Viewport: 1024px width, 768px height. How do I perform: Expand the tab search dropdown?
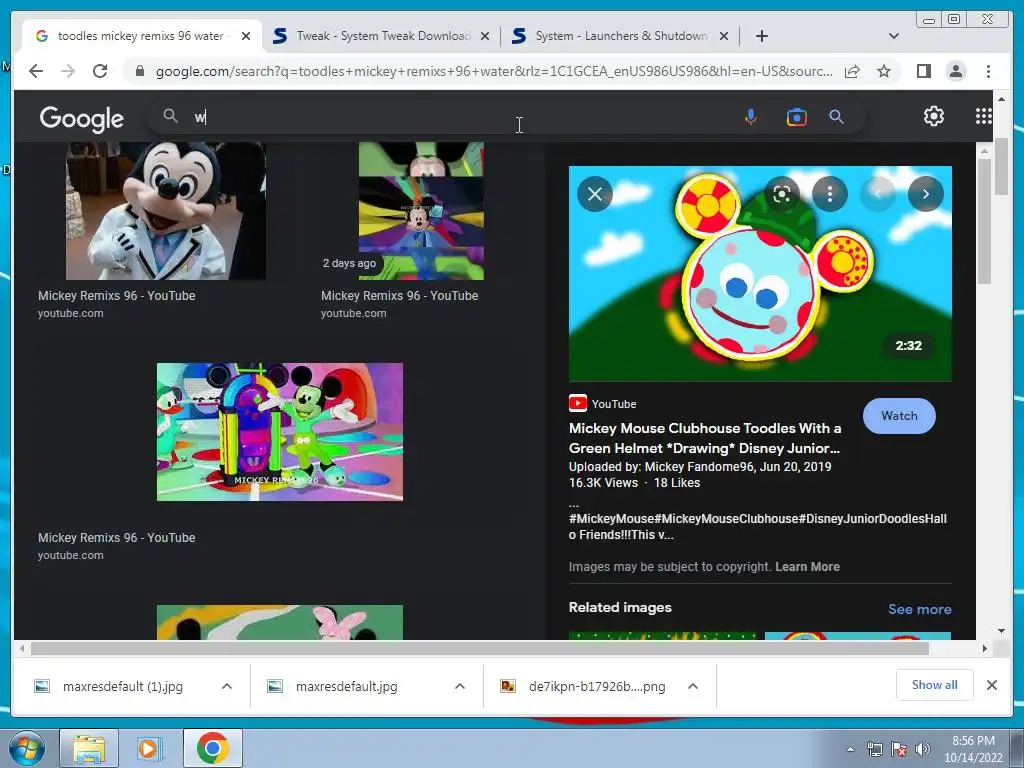894,36
